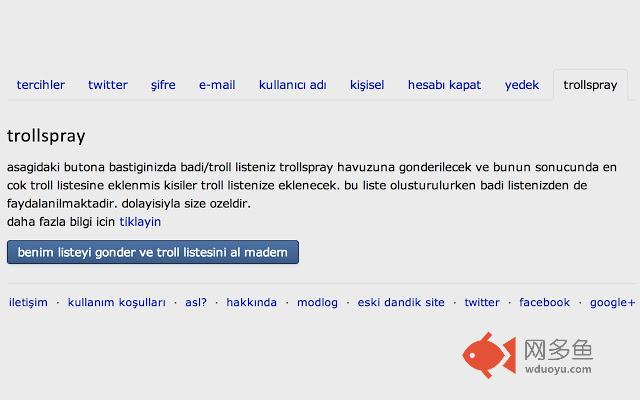This screenshot has height=400, width=640.
Task: Go to the kullanıcı adı tab
Action: tap(292, 85)
